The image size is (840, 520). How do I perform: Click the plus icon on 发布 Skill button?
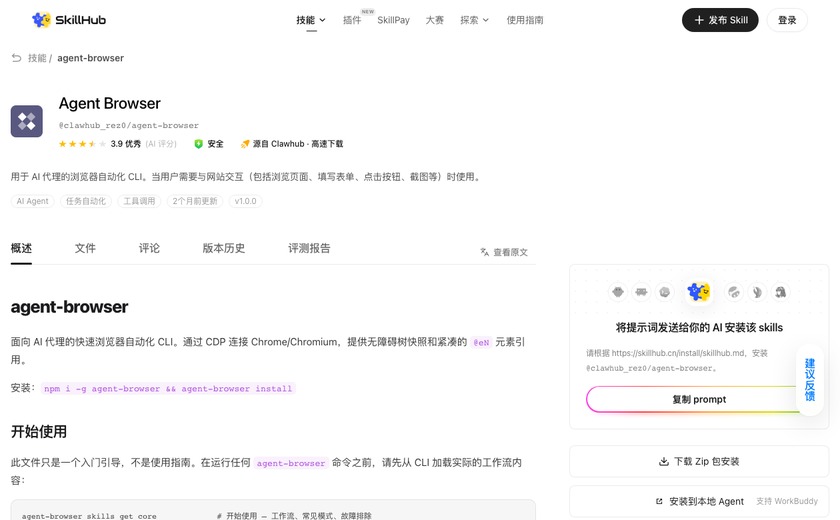[x=699, y=20]
